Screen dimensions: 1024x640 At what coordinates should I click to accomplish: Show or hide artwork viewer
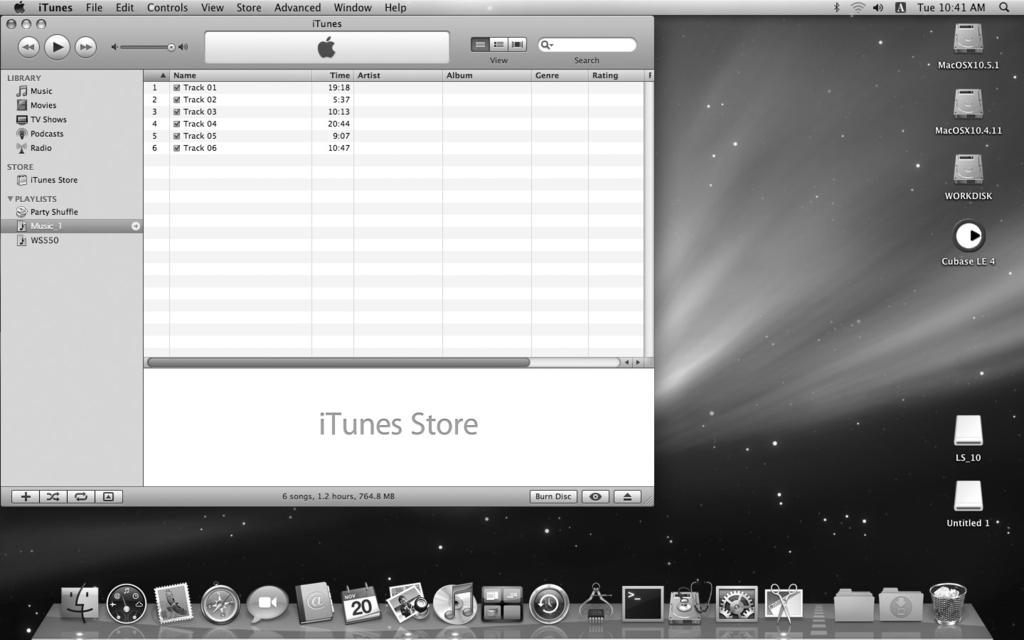click(108, 497)
